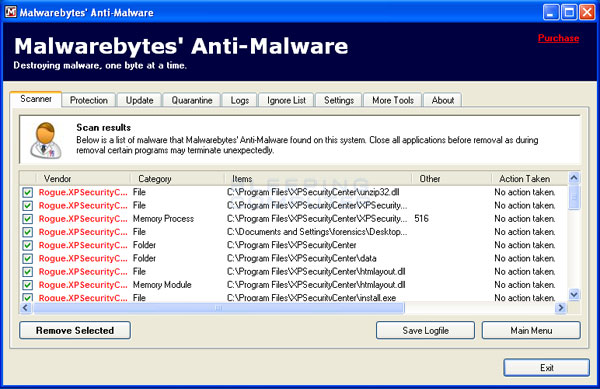Maximize the Malwarebytes window
The height and width of the screenshot is (389, 600).
(x=569, y=12)
